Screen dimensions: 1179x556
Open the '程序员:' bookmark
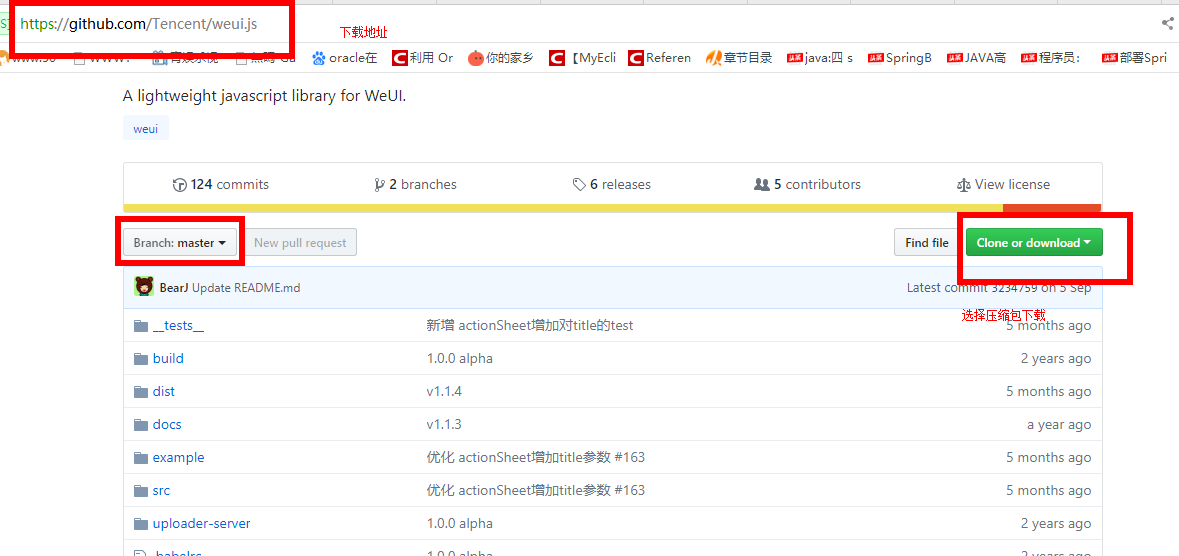1051,57
